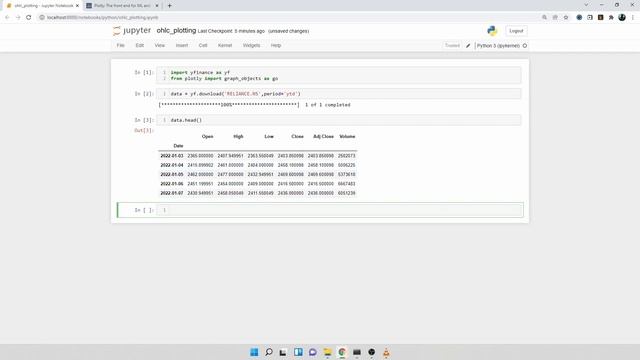
Task: Click the Adj Close column header
Action: tap(323, 136)
